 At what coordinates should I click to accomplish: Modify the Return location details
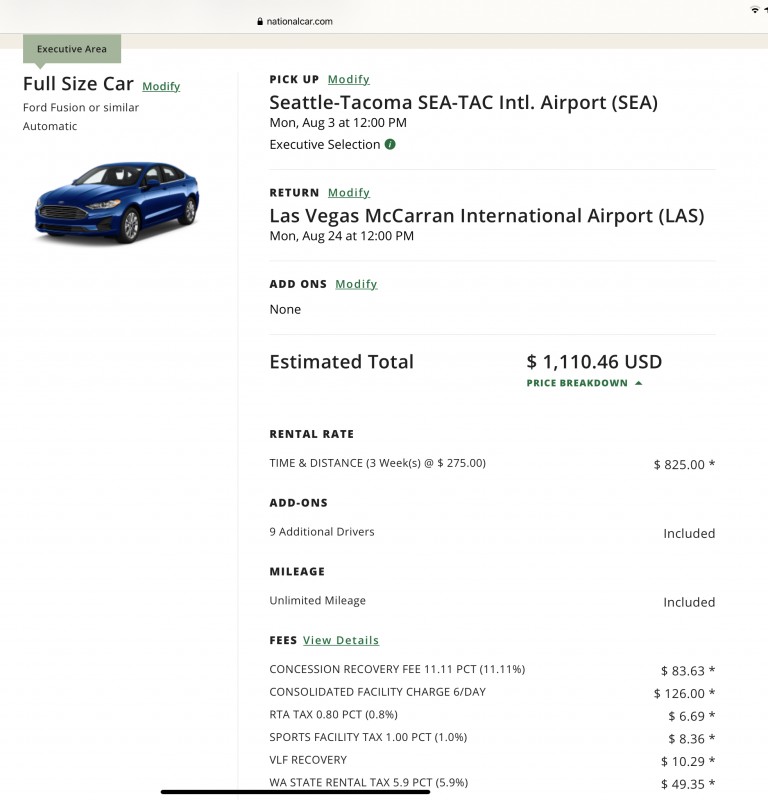[348, 192]
